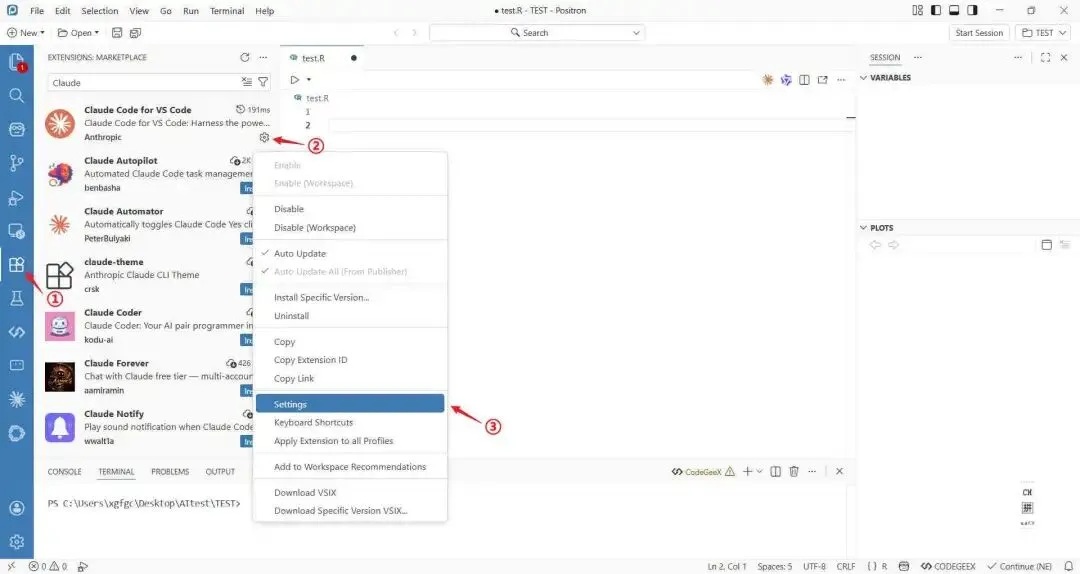Add a new terminal with plus icon

pos(747,471)
